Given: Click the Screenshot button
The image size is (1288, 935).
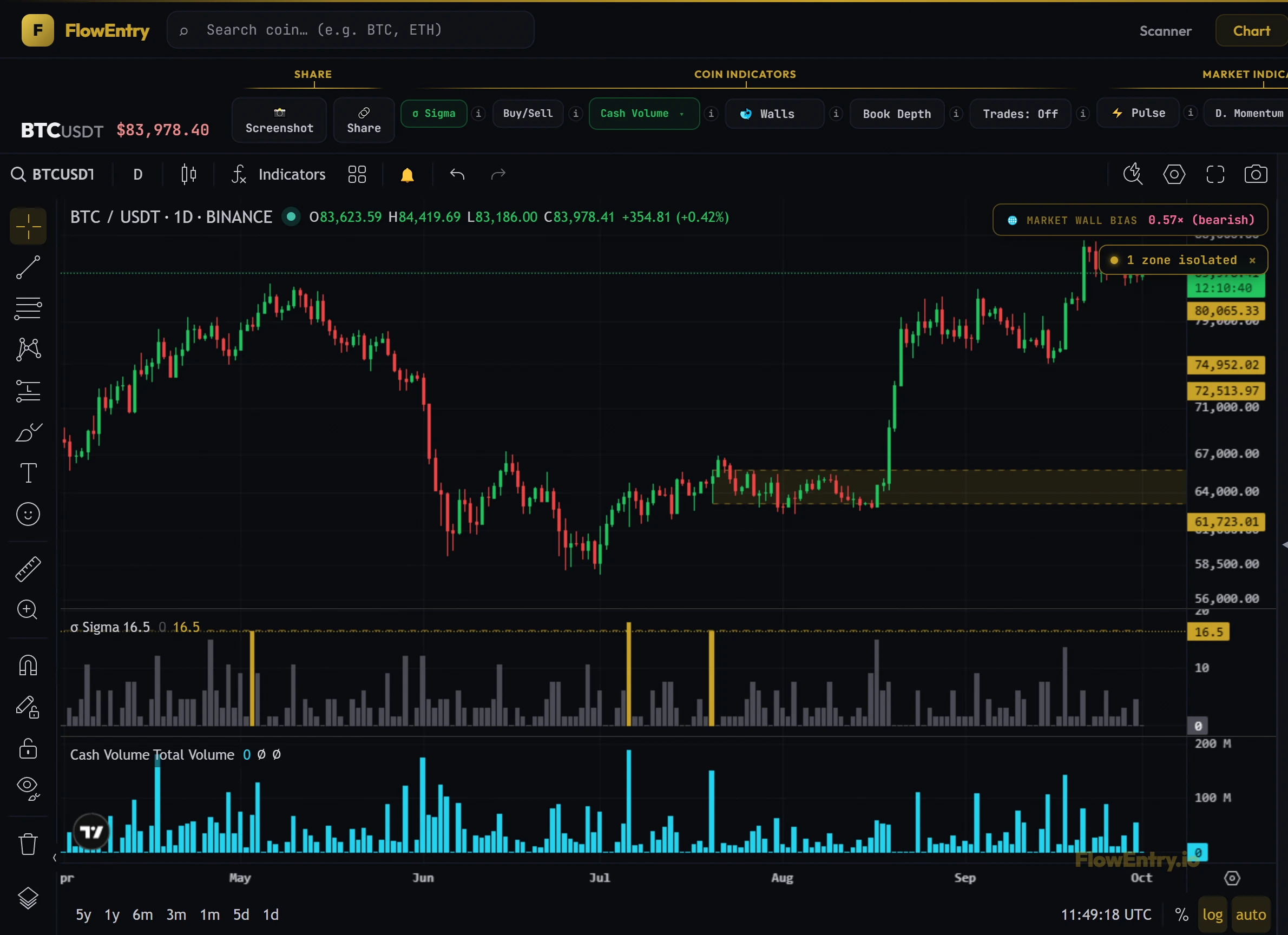Looking at the screenshot, I should (x=279, y=120).
